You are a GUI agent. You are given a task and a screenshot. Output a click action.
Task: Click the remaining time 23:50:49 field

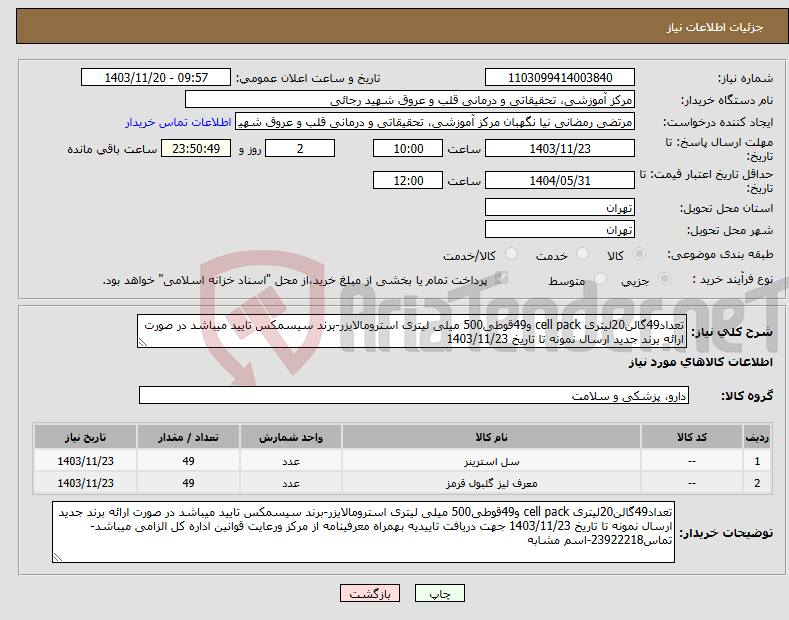196,148
